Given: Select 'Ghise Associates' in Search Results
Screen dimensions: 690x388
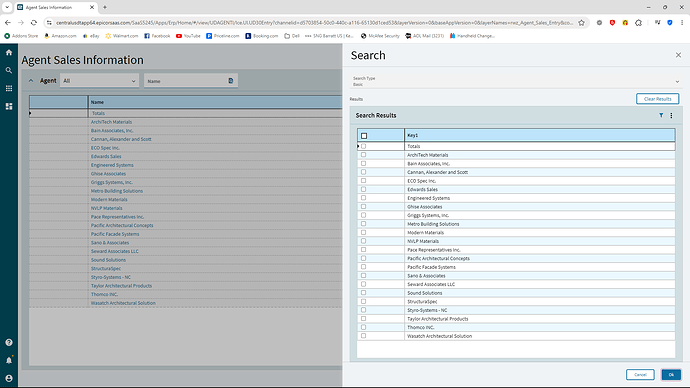Looking at the screenshot, I should [x=425, y=207].
